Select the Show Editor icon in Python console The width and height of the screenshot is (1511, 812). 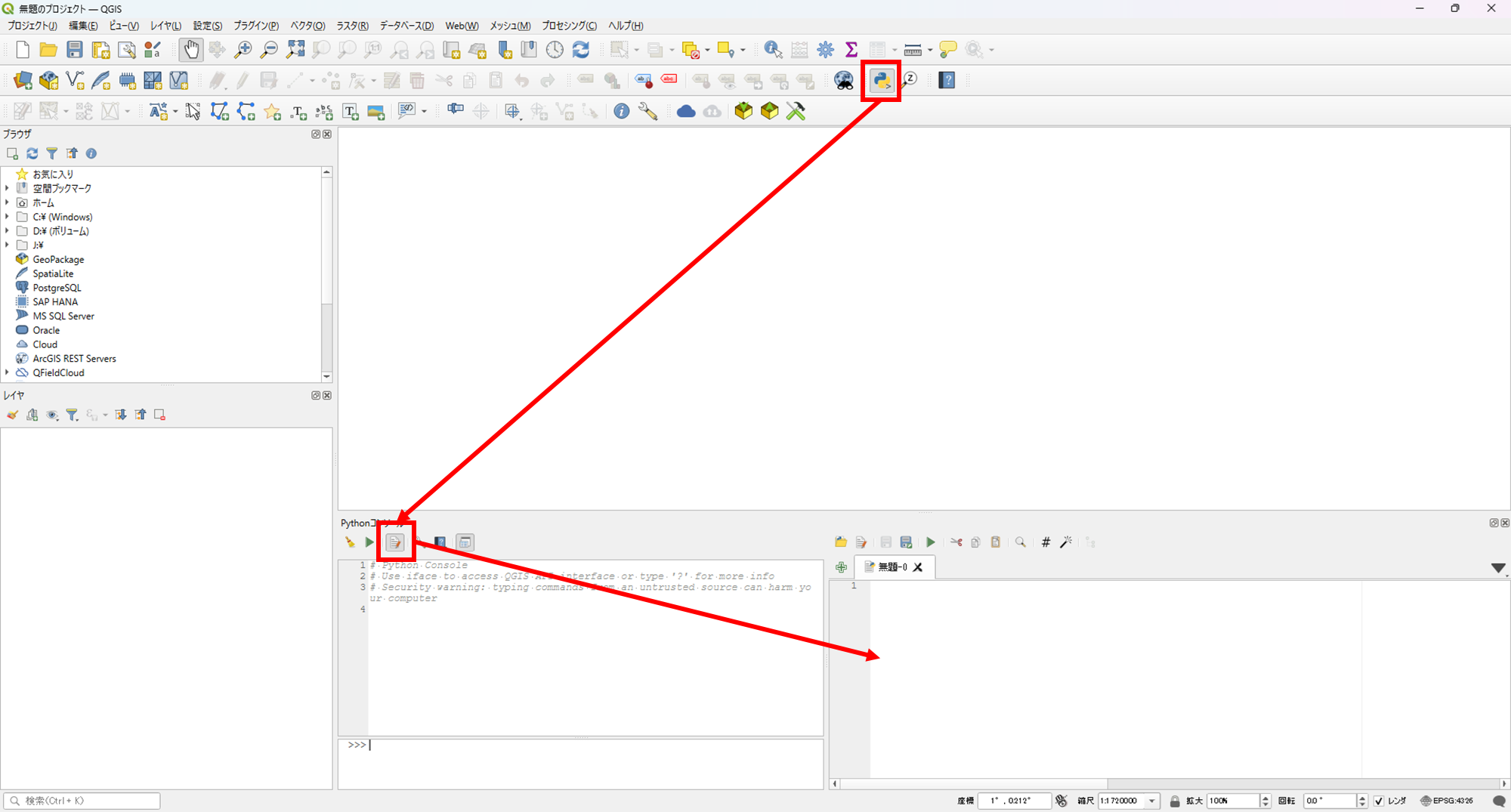[394, 542]
